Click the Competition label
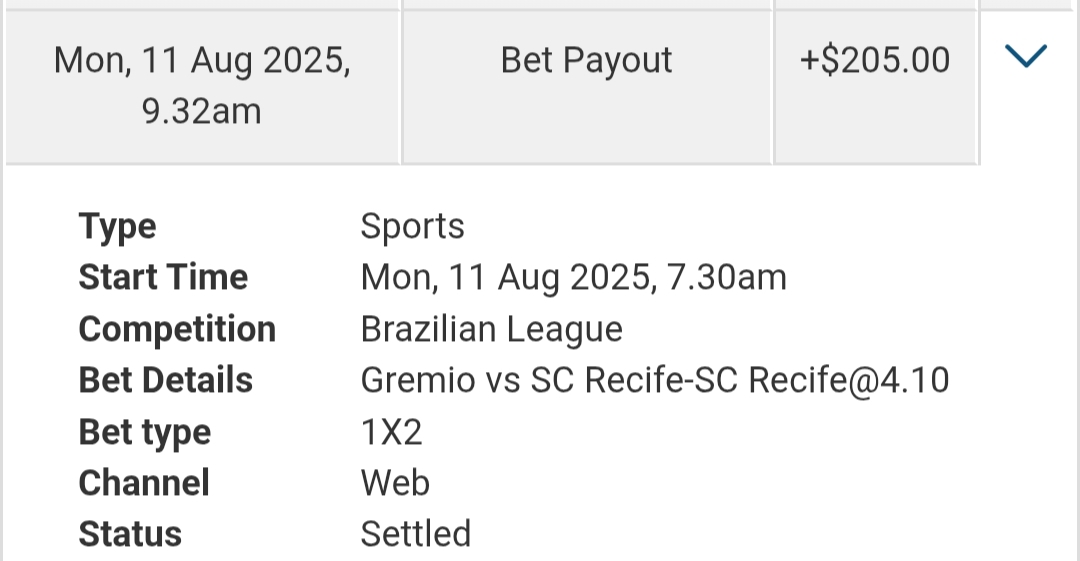The height and width of the screenshot is (561, 1080). [177, 329]
